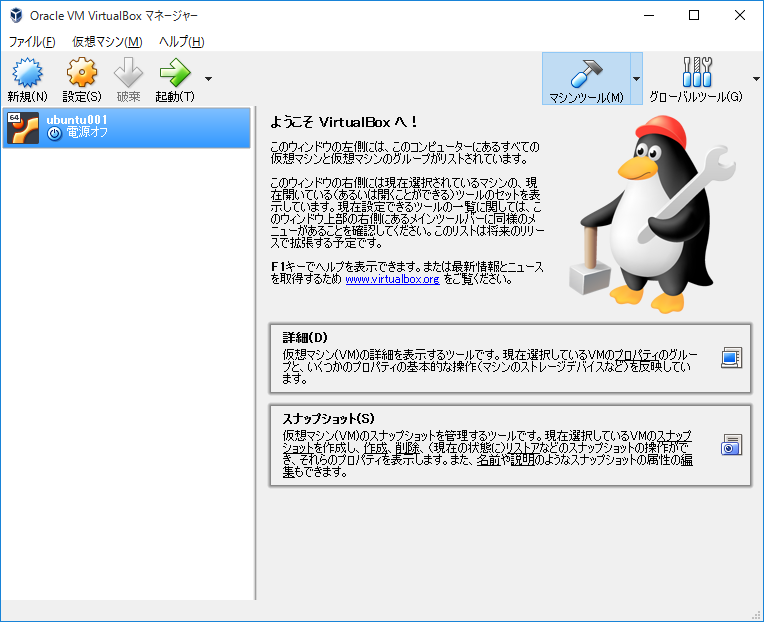Open www.virtualbox.org link

392,279
